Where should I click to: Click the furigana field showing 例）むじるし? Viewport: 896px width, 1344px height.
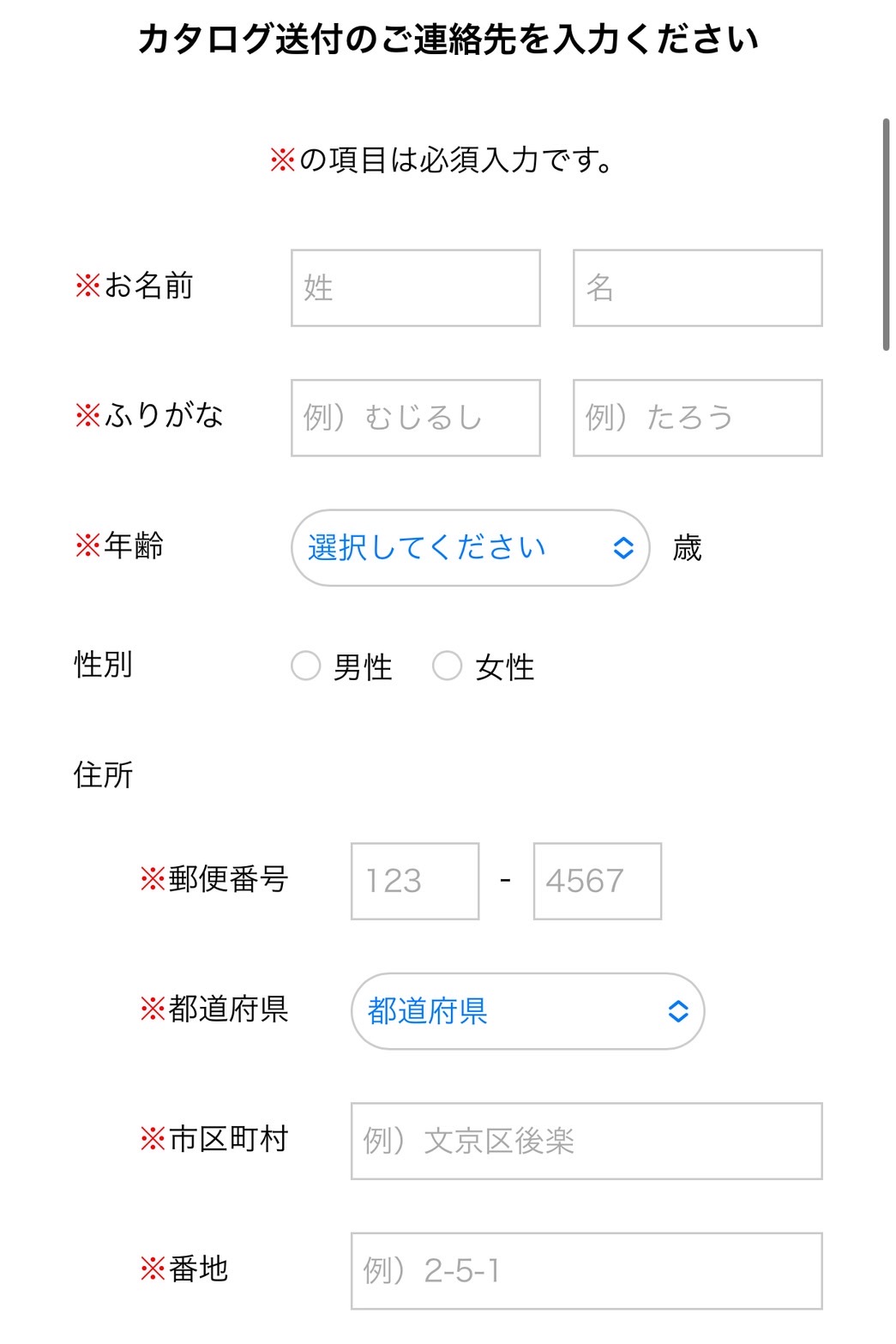pyautogui.click(x=415, y=418)
